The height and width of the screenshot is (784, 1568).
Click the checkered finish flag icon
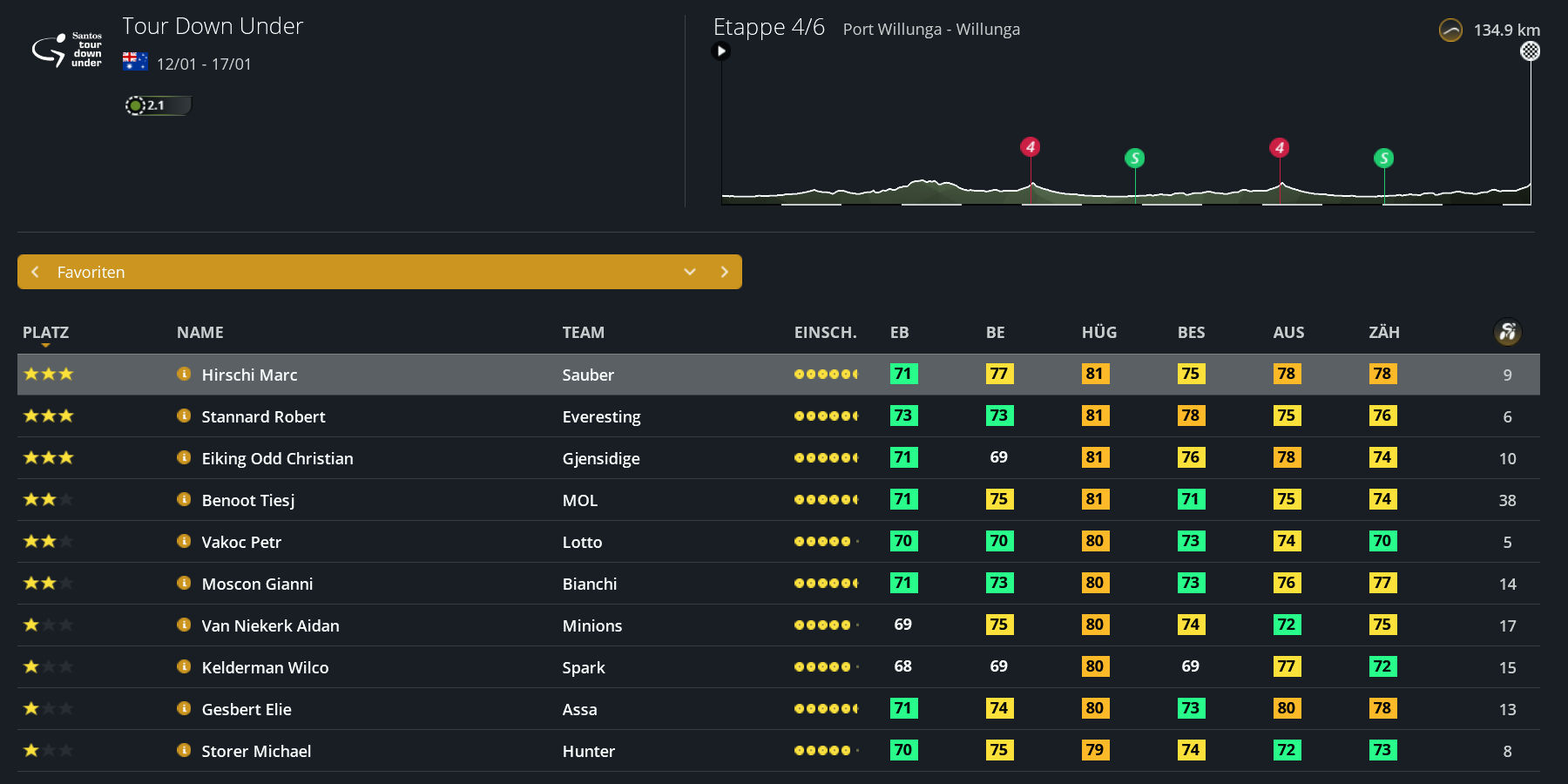point(1530,51)
